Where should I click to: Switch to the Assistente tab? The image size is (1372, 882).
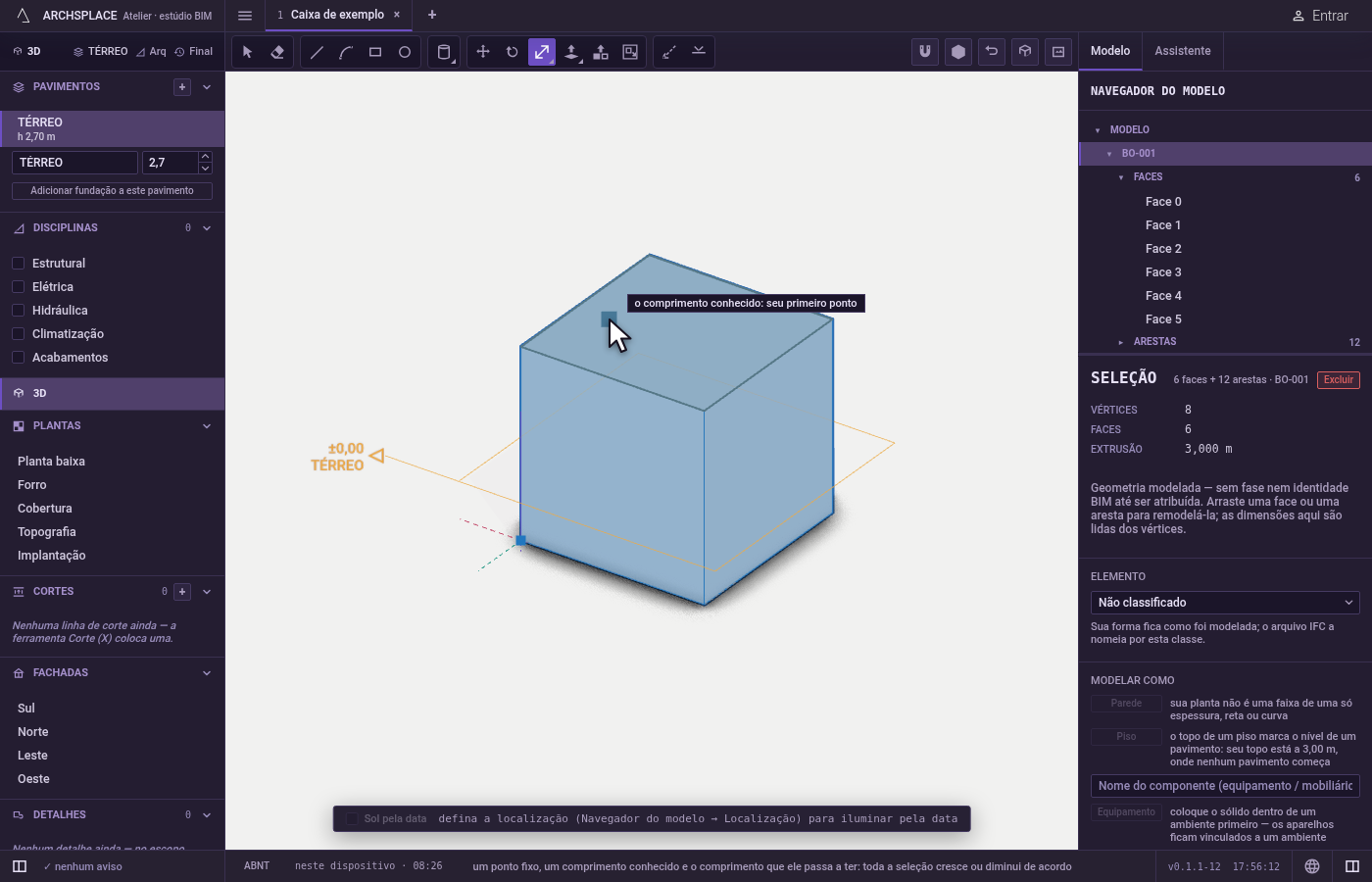(1183, 51)
